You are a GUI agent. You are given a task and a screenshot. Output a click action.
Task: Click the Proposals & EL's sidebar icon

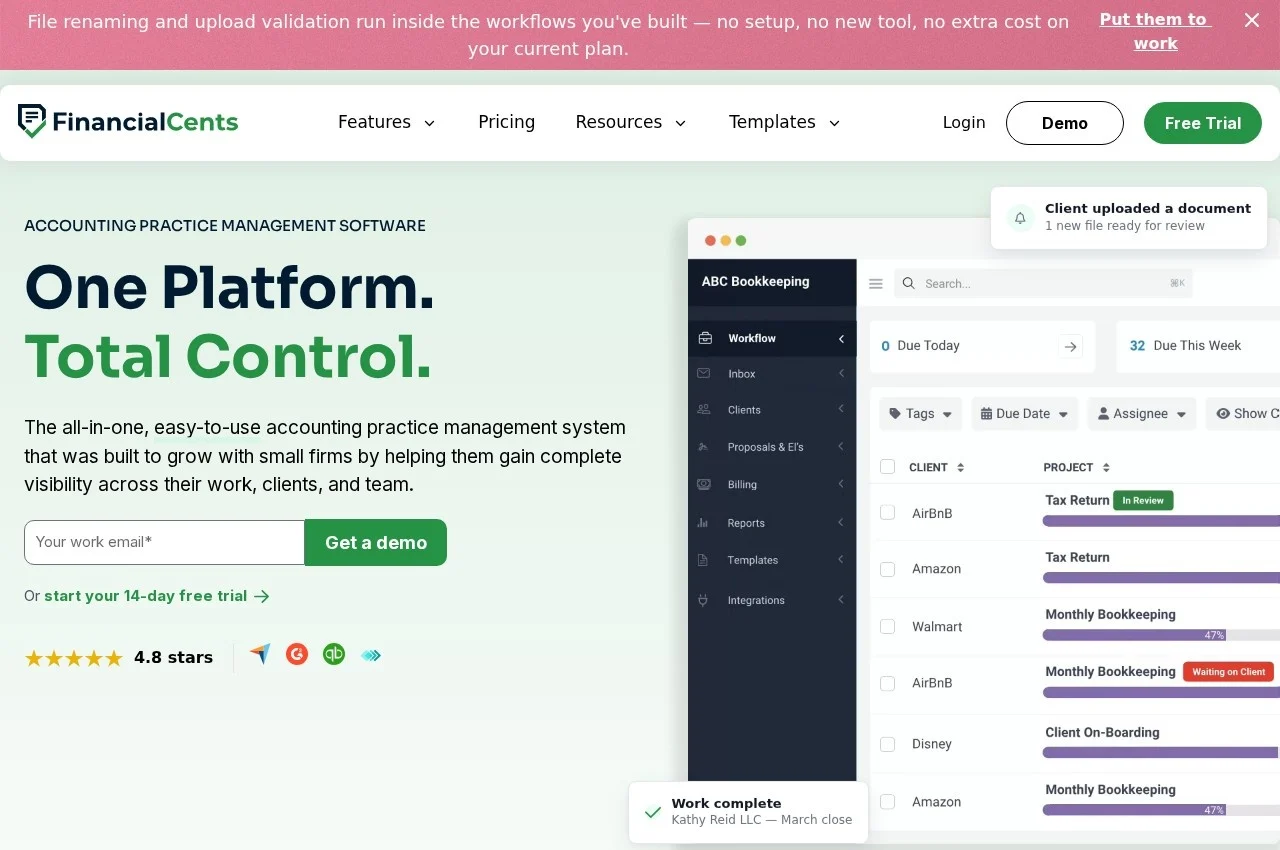704,446
